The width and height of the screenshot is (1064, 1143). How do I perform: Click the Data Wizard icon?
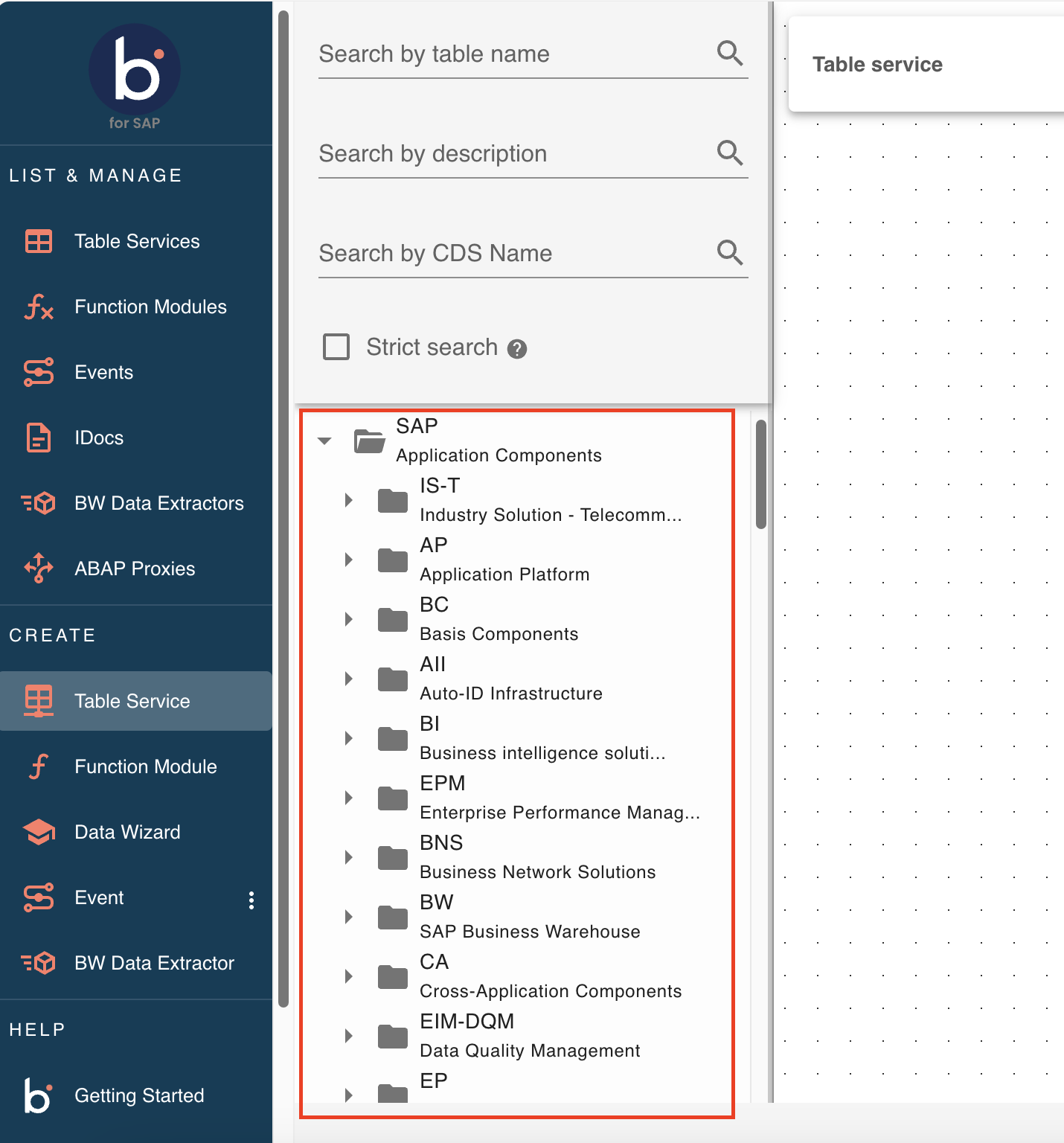[x=38, y=832]
